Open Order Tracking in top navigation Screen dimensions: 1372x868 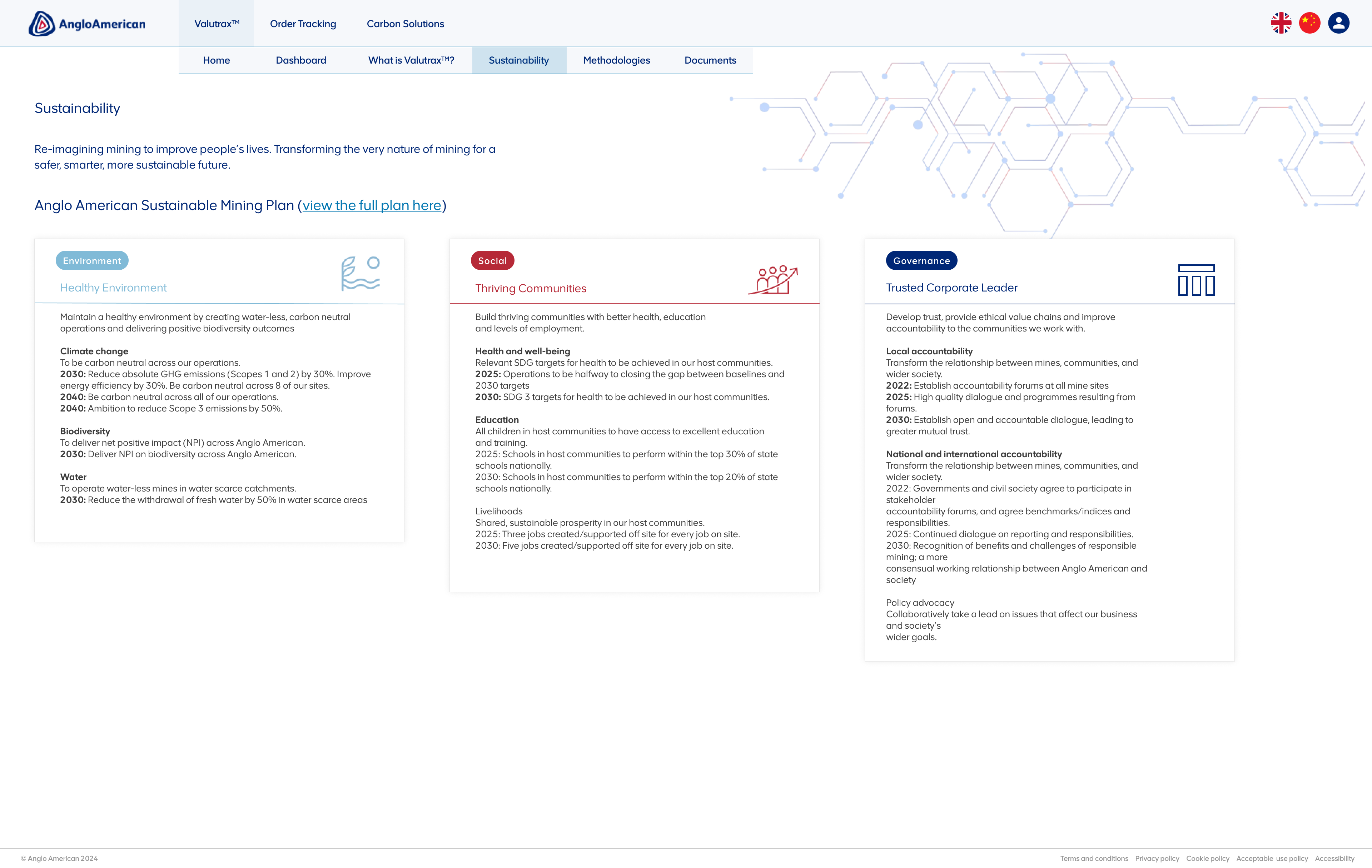click(x=303, y=24)
